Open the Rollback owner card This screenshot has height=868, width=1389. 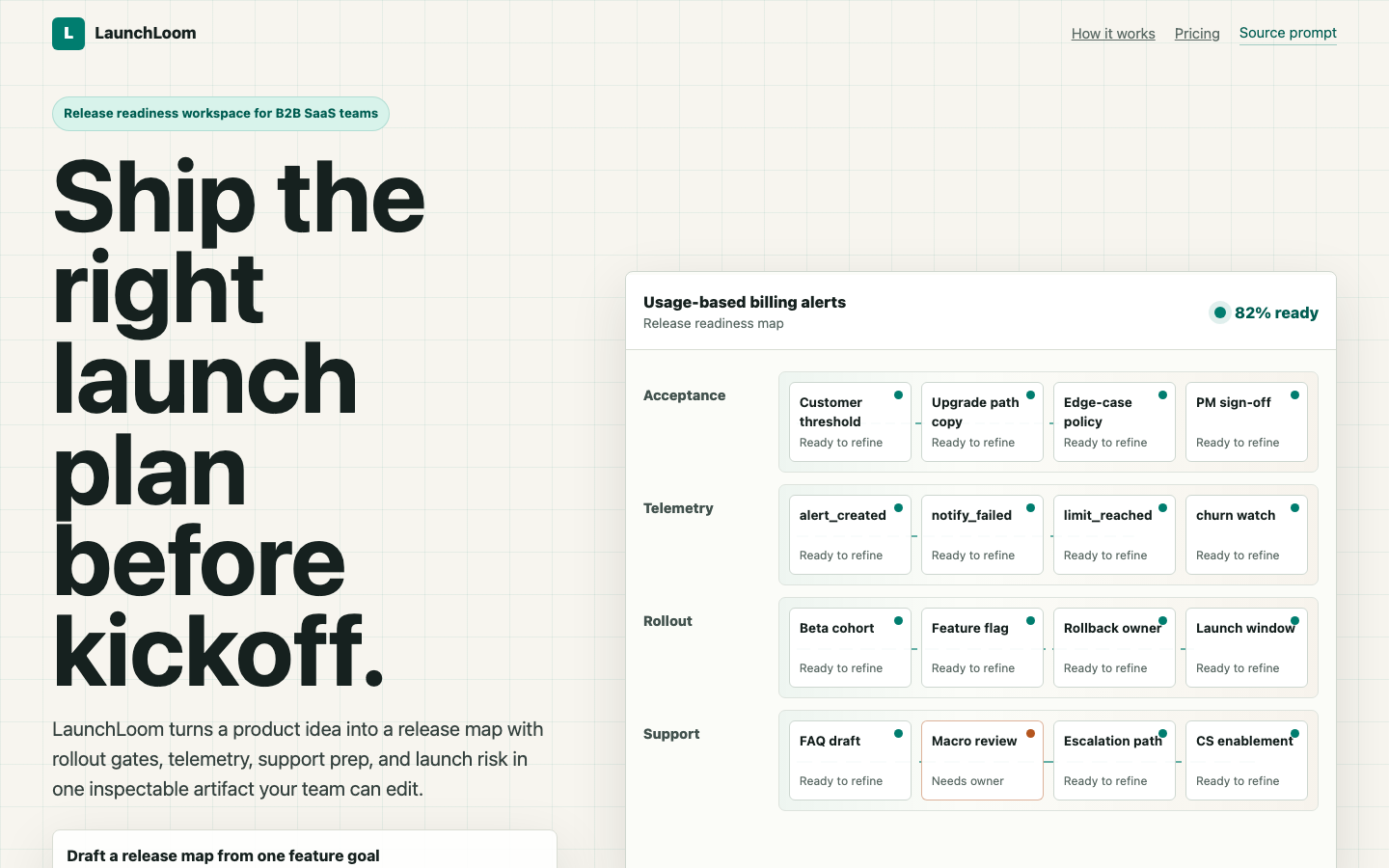click(1114, 648)
